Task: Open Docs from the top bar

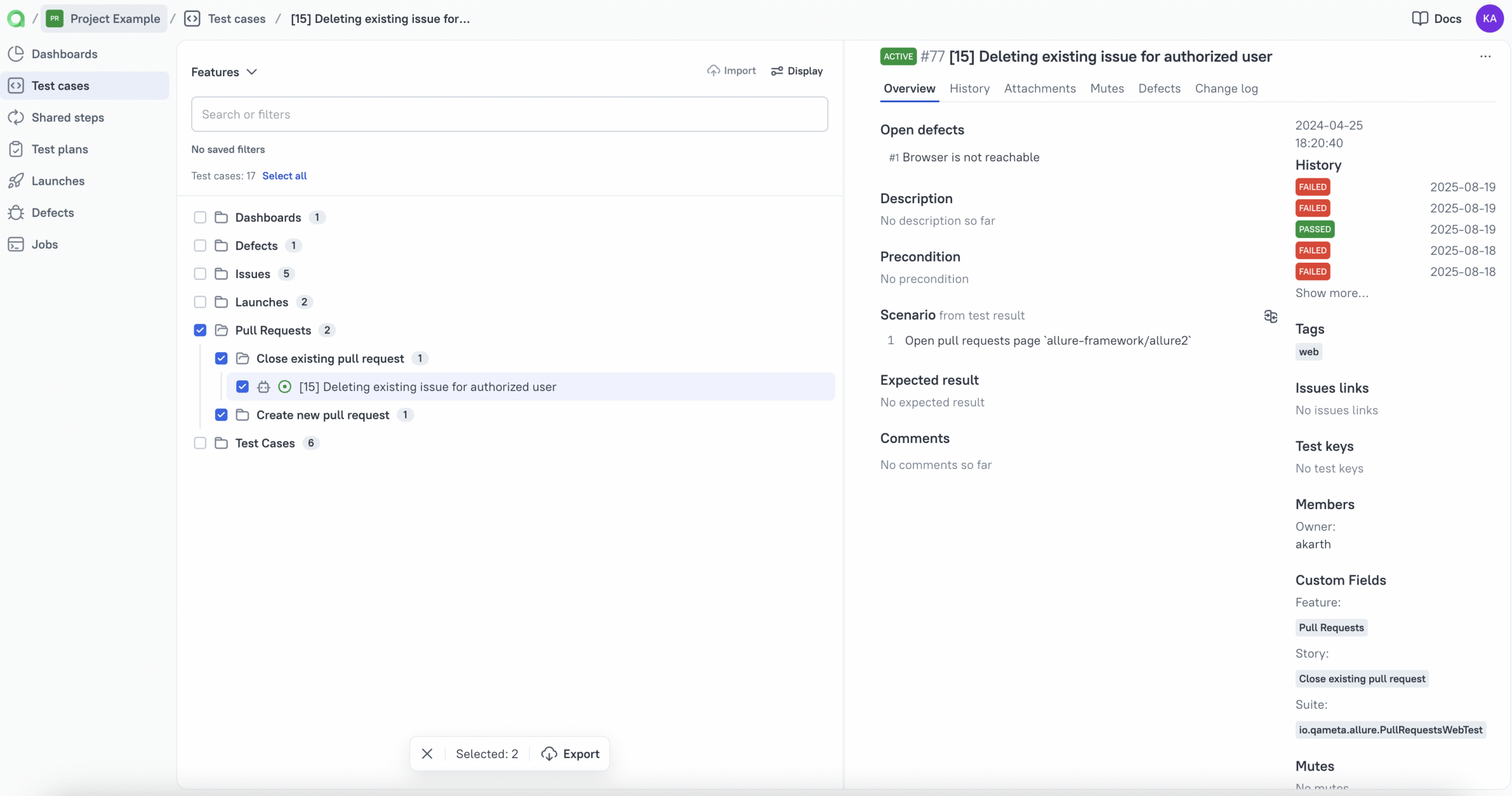Action: pos(1436,18)
